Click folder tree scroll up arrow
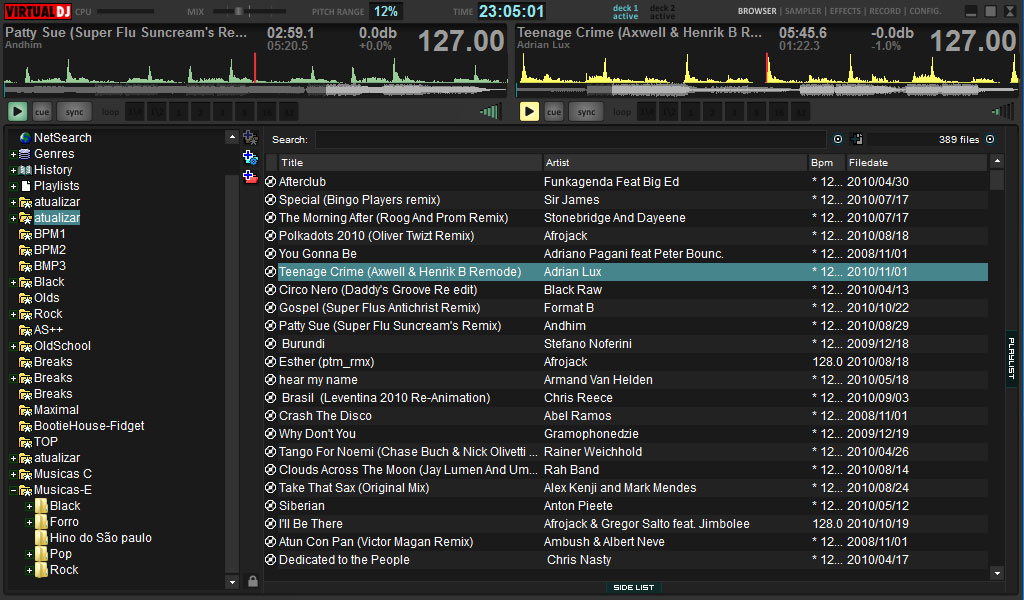The image size is (1024, 600). click(232, 137)
